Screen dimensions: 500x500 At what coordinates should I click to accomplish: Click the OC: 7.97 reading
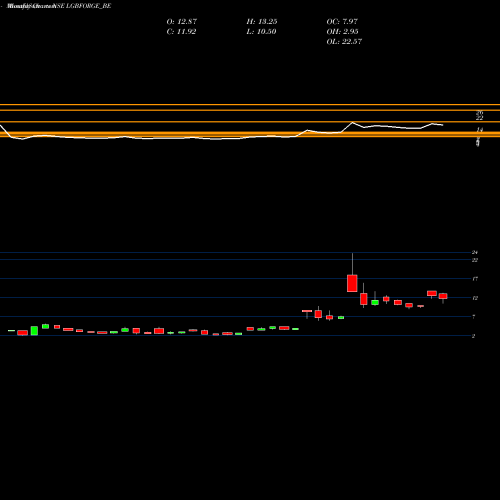(342, 21)
